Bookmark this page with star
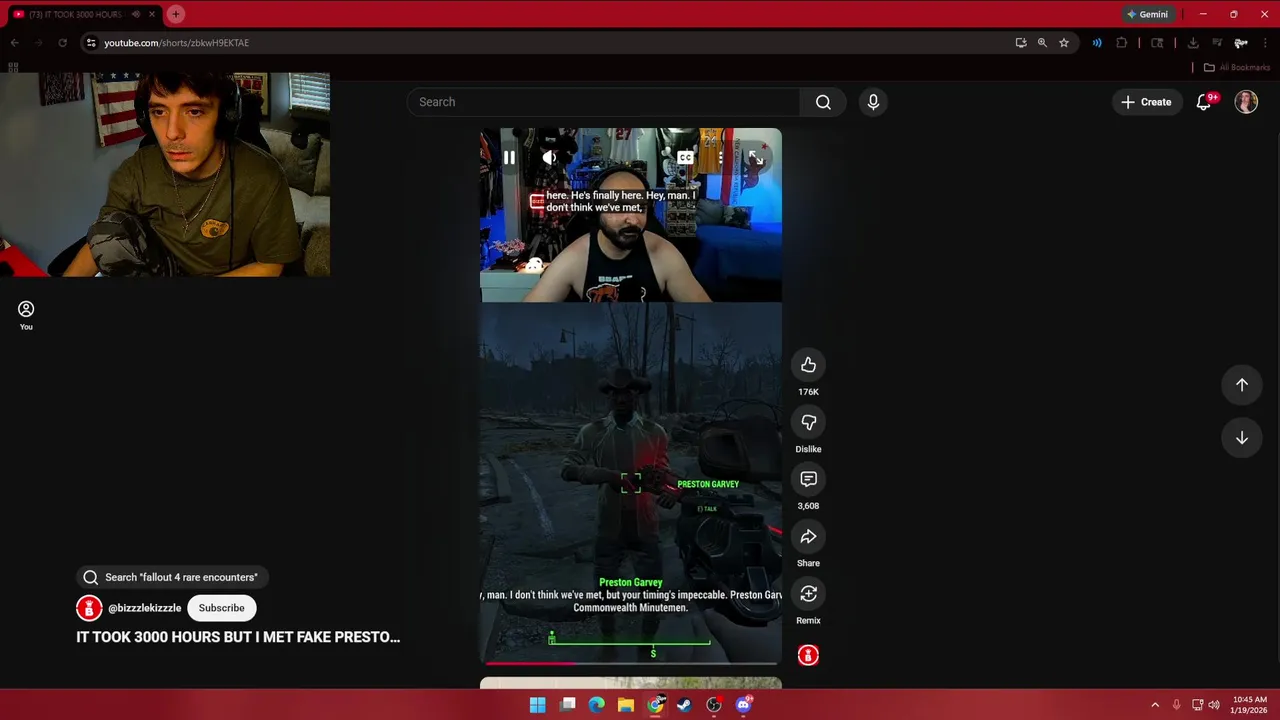Image resolution: width=1280 pixels, height=720 pixels. 1064,43
